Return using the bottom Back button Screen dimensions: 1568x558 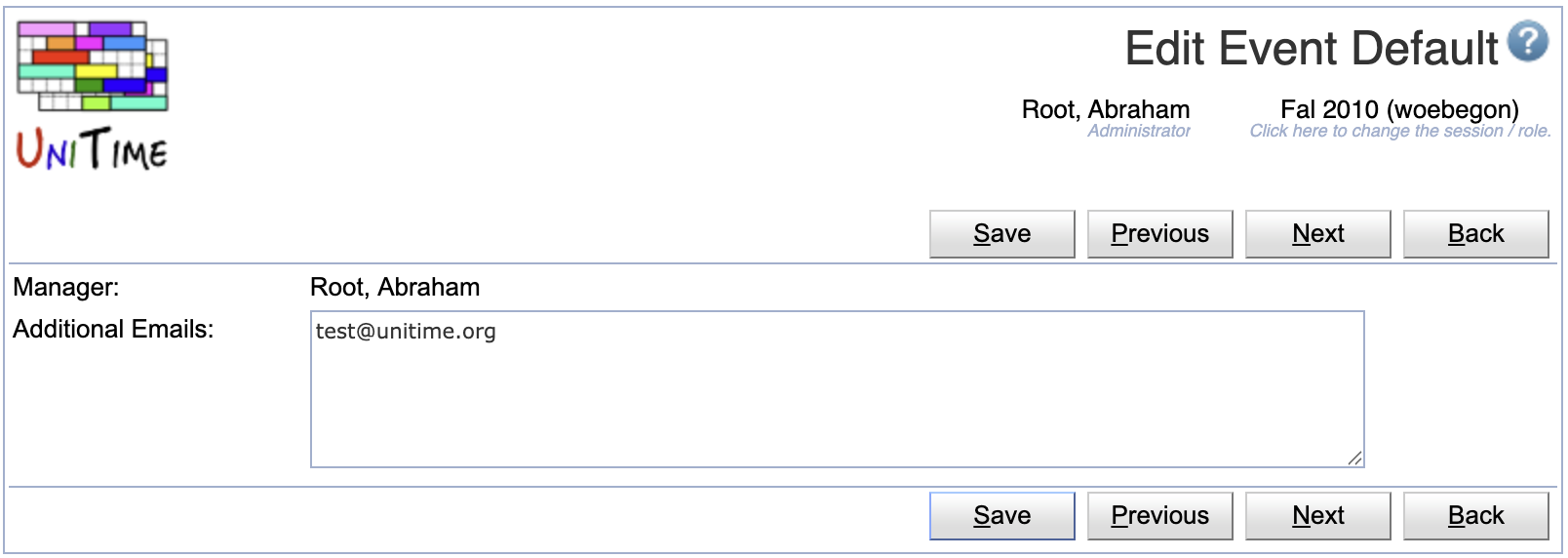[x=1475, y=516]
